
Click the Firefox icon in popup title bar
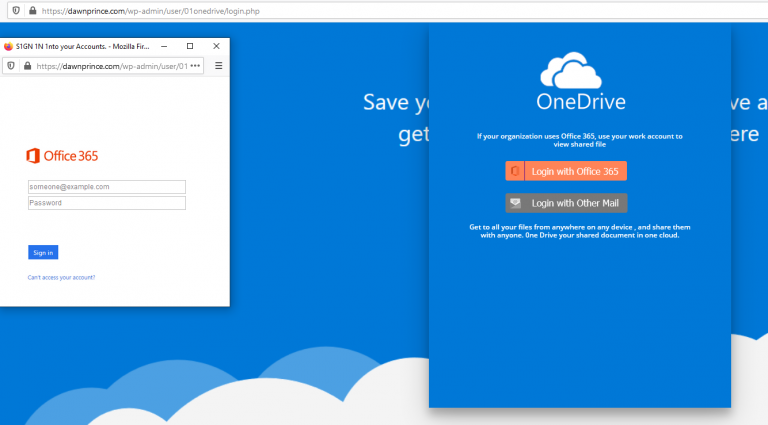(x=7, y=46)
